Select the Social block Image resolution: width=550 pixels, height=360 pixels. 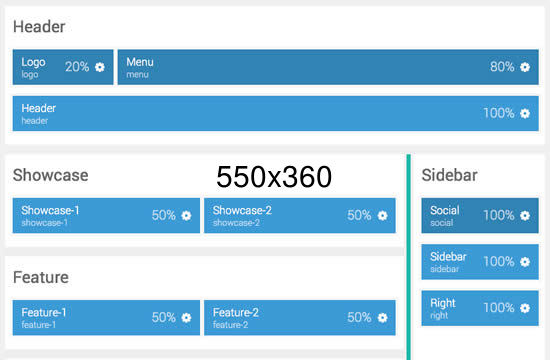click(480, 215)
